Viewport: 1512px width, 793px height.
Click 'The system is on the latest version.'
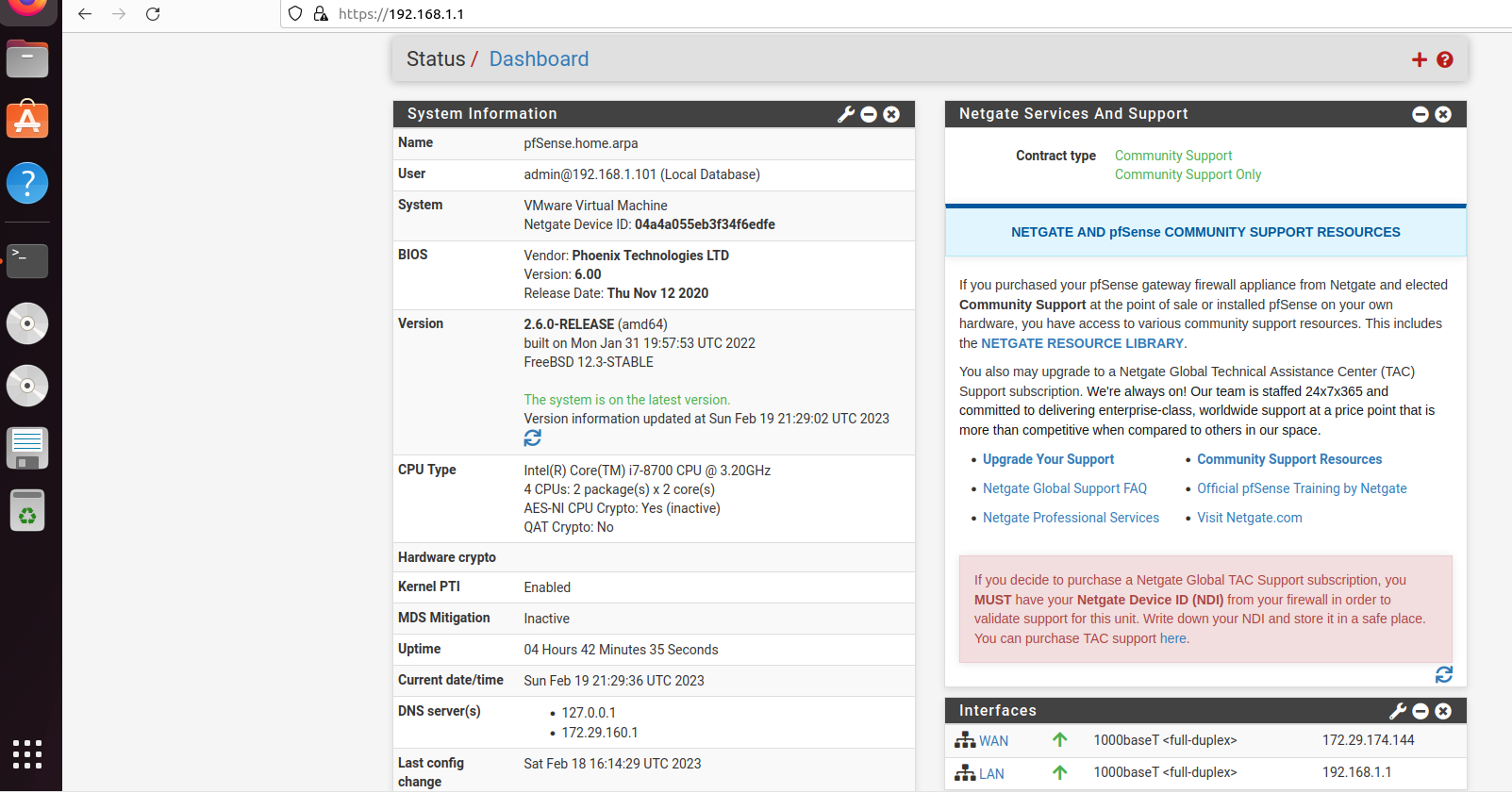click(626, 400)
